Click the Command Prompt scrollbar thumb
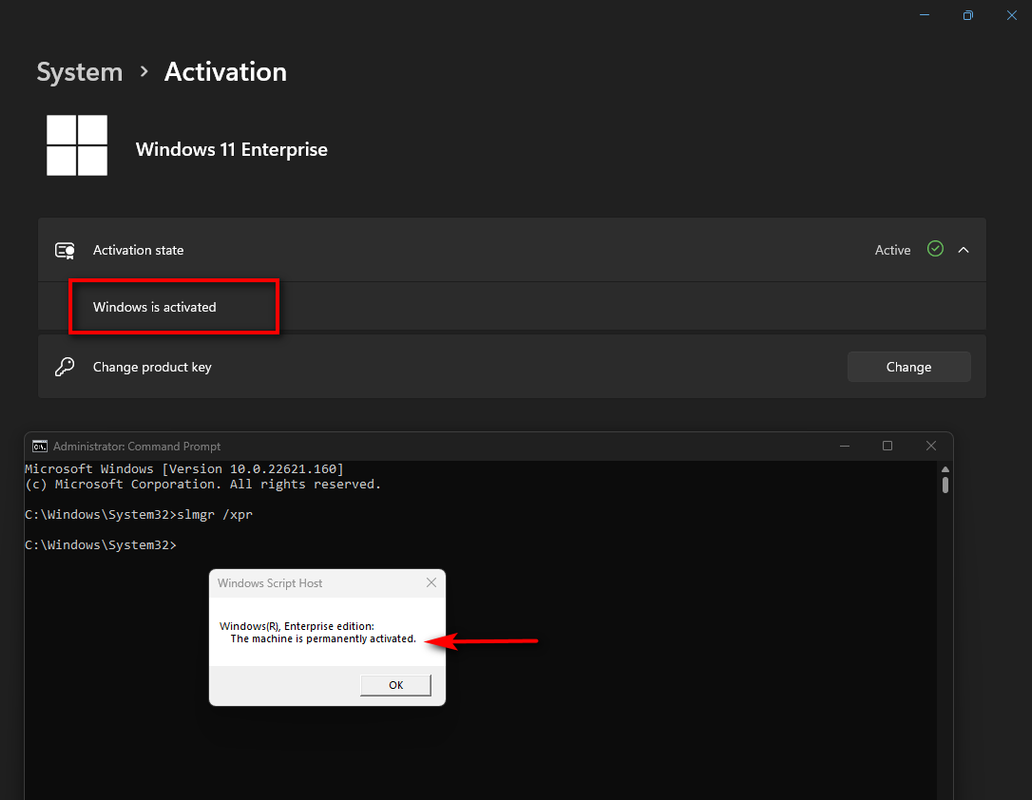This screenshot has width=1032, height=800. coord(945,485)
